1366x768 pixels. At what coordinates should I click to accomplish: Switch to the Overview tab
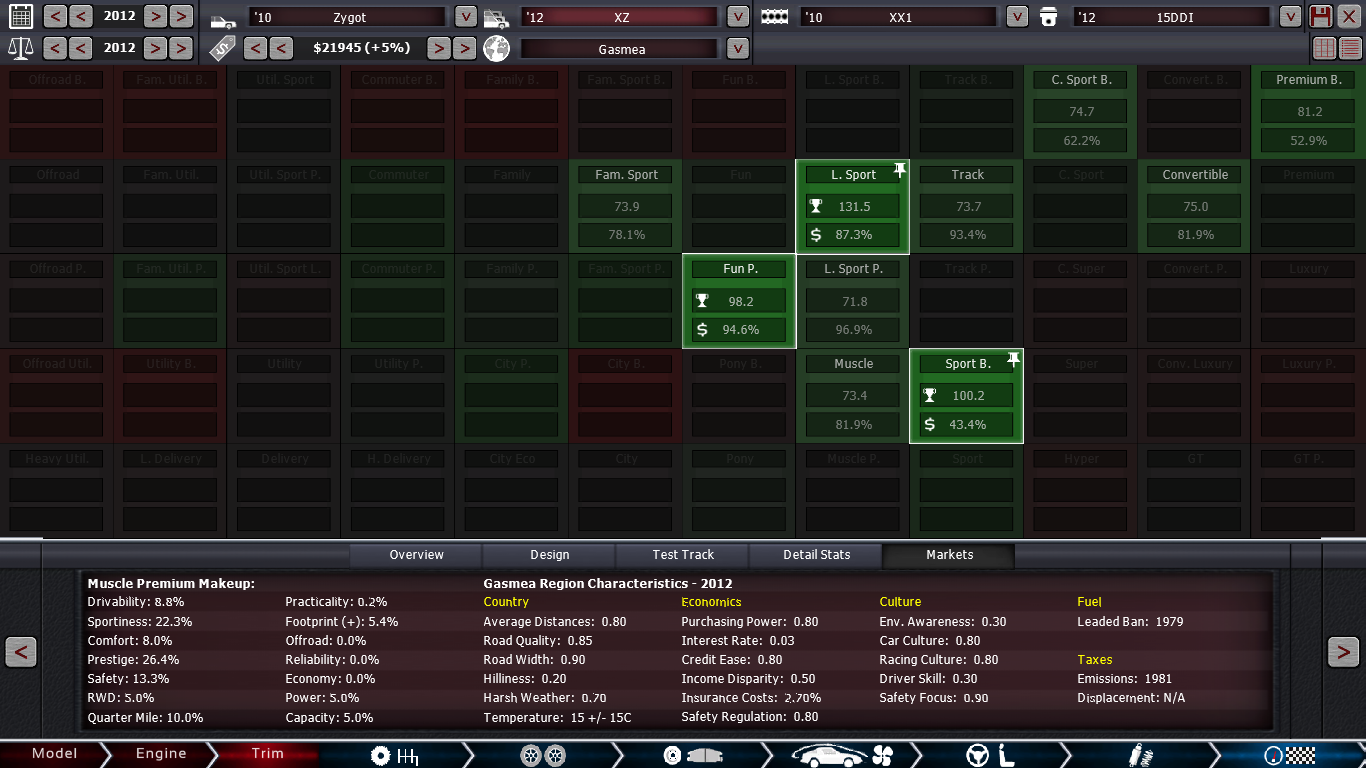416,555
